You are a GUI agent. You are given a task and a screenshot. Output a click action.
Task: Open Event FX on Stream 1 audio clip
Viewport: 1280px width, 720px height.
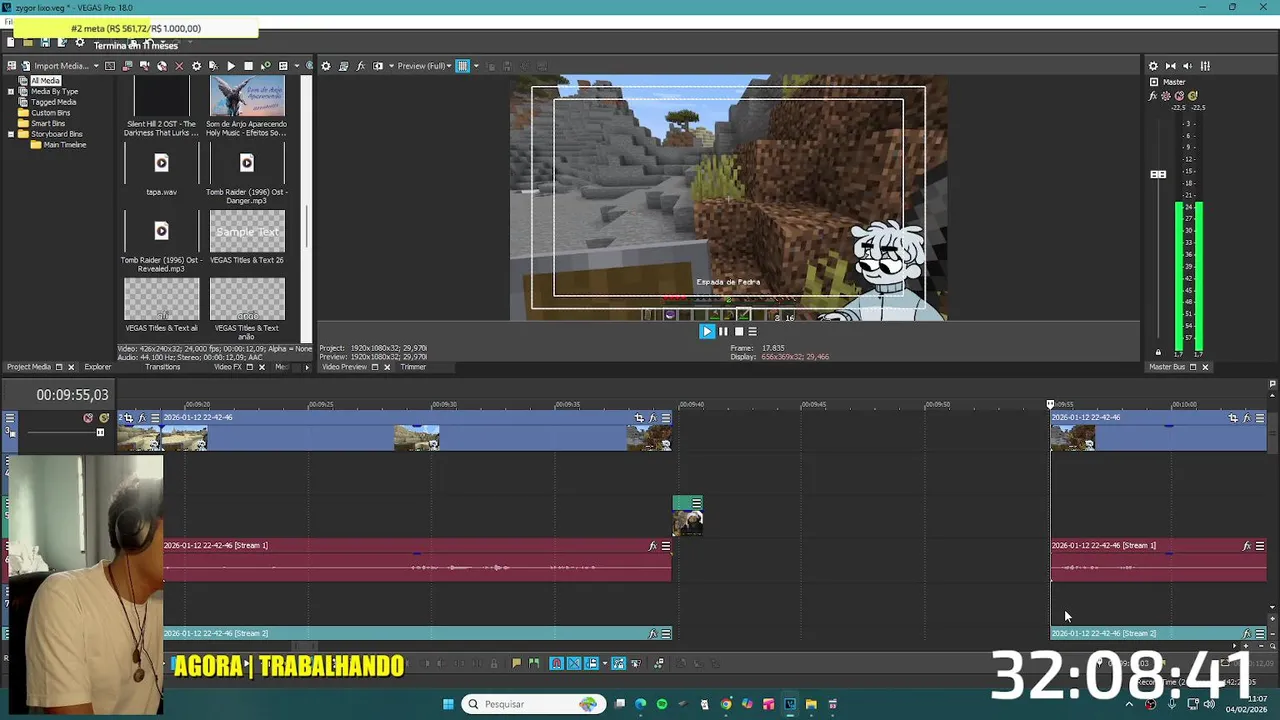pos(653,546)
